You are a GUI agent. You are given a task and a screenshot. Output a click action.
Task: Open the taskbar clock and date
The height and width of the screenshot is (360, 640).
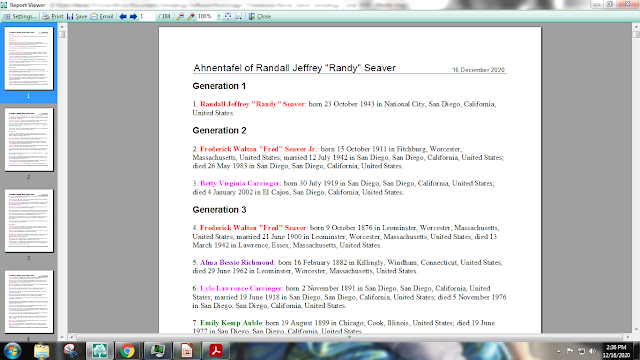(x=616, y=351)
